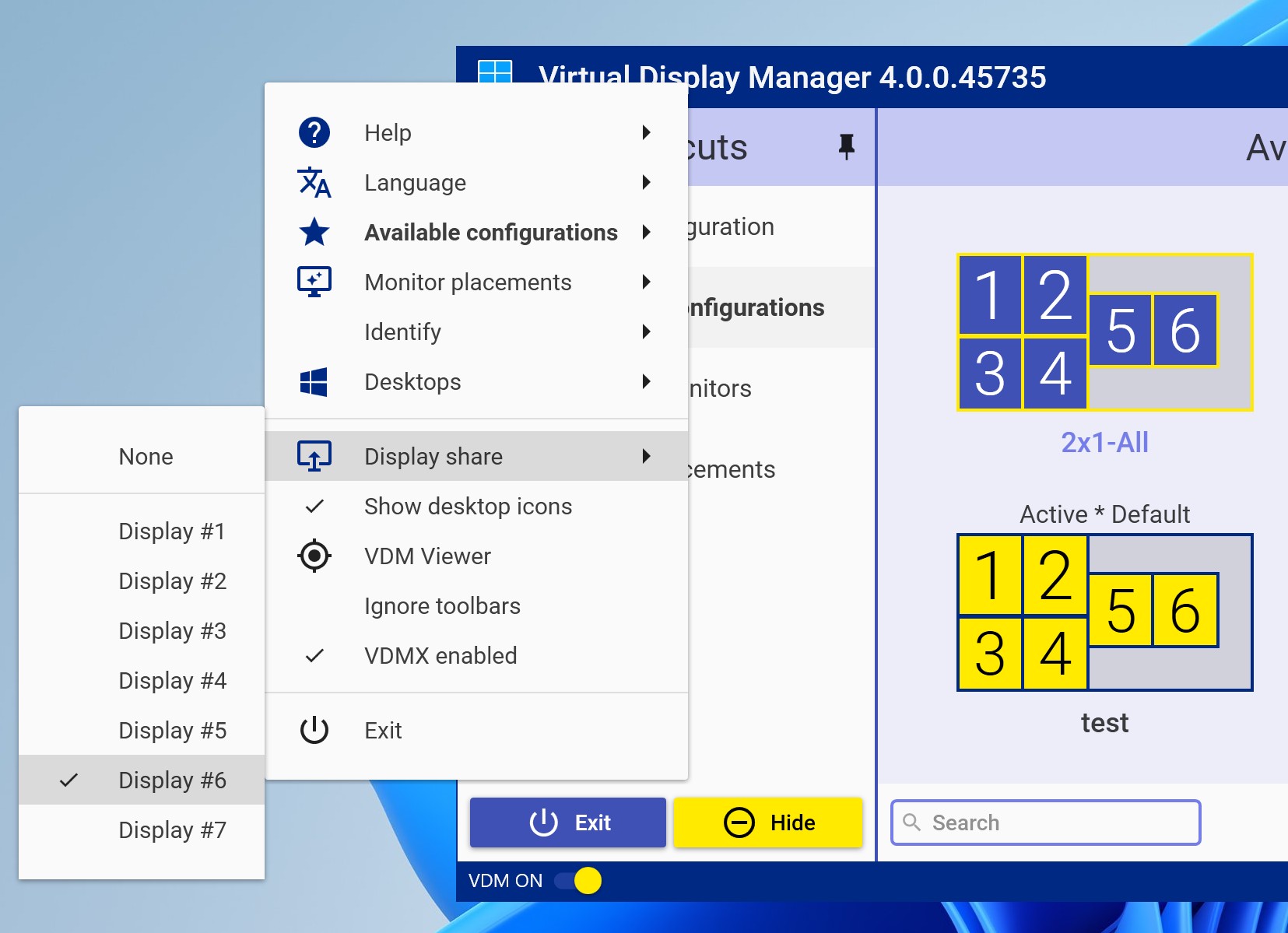Click the power icon beside menu Exit
Screen dimensions: 1288x933
(x=314, y=730)
